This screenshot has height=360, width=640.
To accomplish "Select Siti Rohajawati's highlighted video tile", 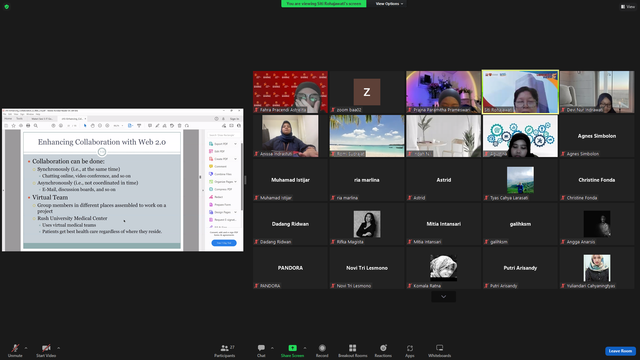I will click(x=520, y=92).
